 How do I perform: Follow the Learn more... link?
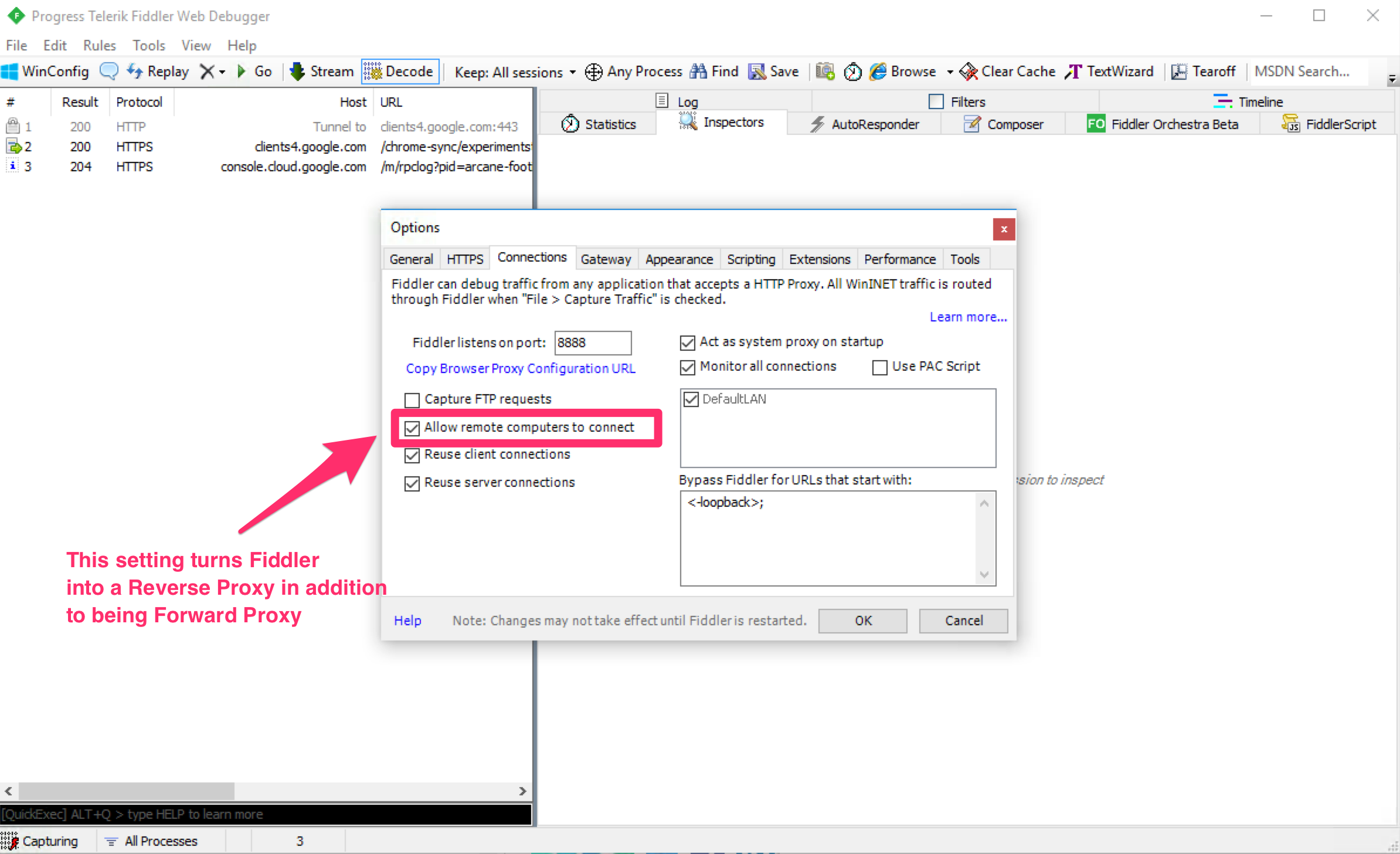click(x=968, y=317)
